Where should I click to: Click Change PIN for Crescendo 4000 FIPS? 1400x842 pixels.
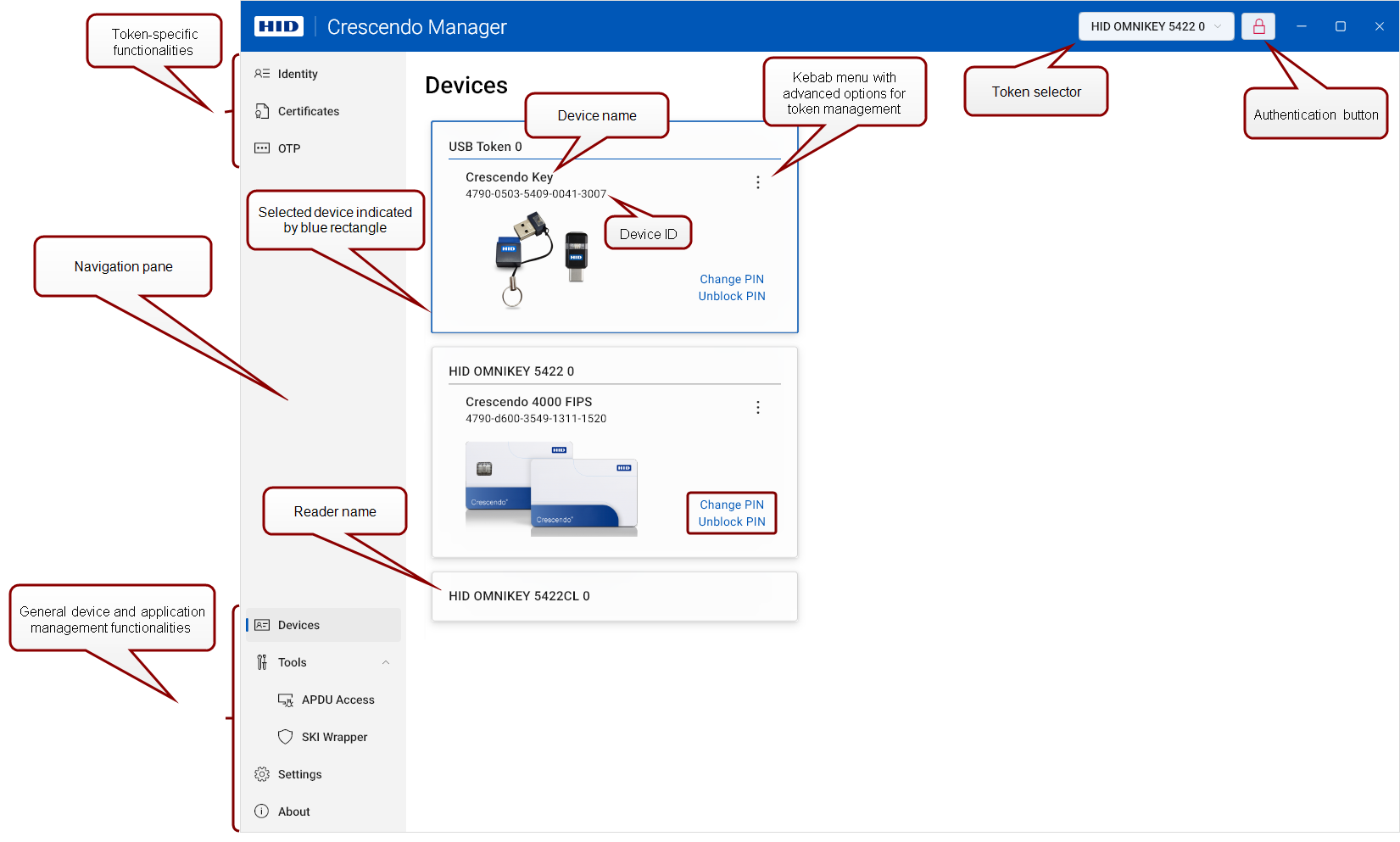click(x=732, y=505)
